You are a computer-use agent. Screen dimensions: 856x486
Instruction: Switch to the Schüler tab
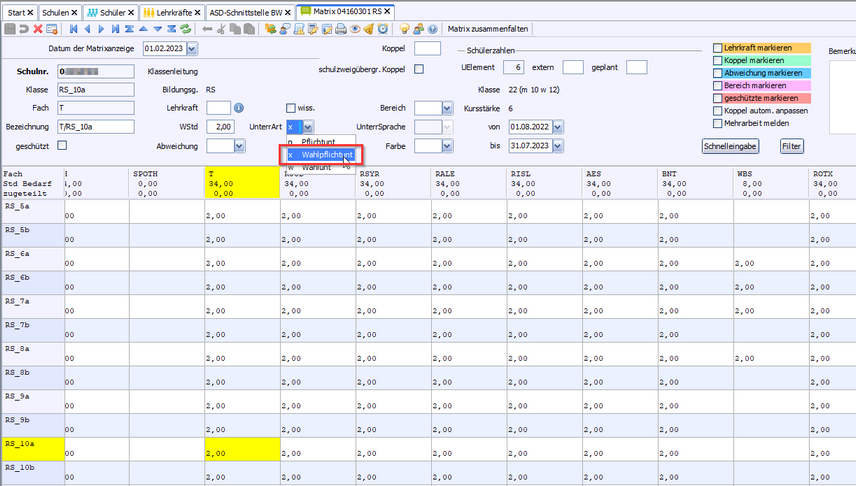[x=112, y=12]
